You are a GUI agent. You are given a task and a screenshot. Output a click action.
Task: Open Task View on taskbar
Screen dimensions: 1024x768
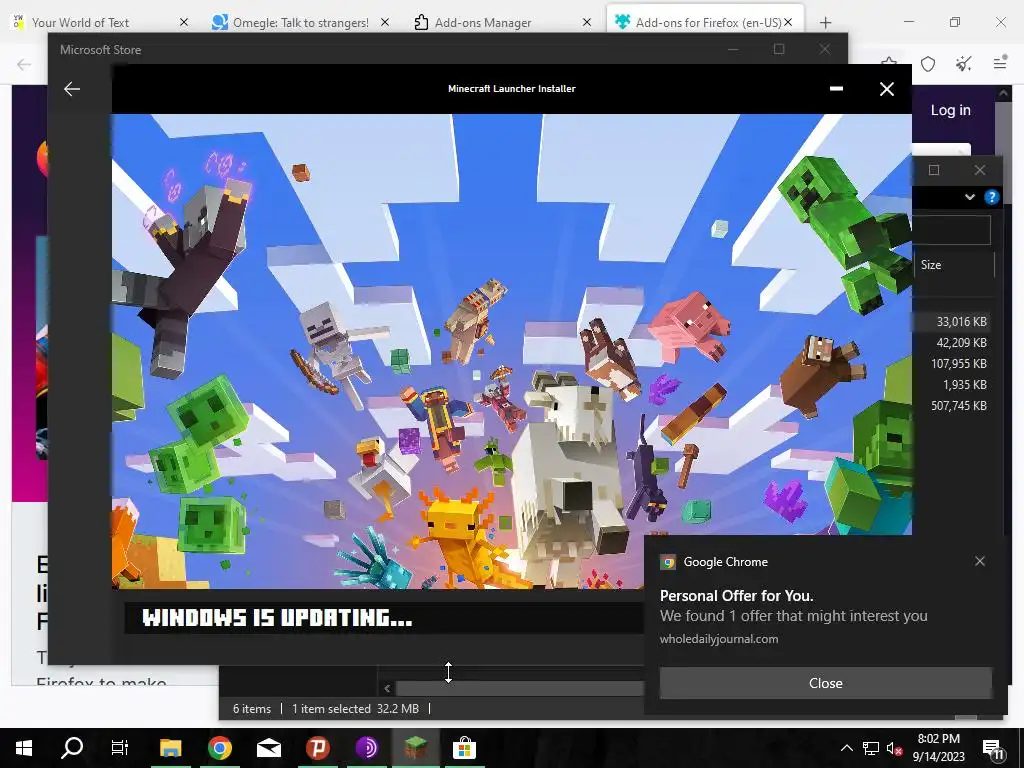click(x=120, y=748)
